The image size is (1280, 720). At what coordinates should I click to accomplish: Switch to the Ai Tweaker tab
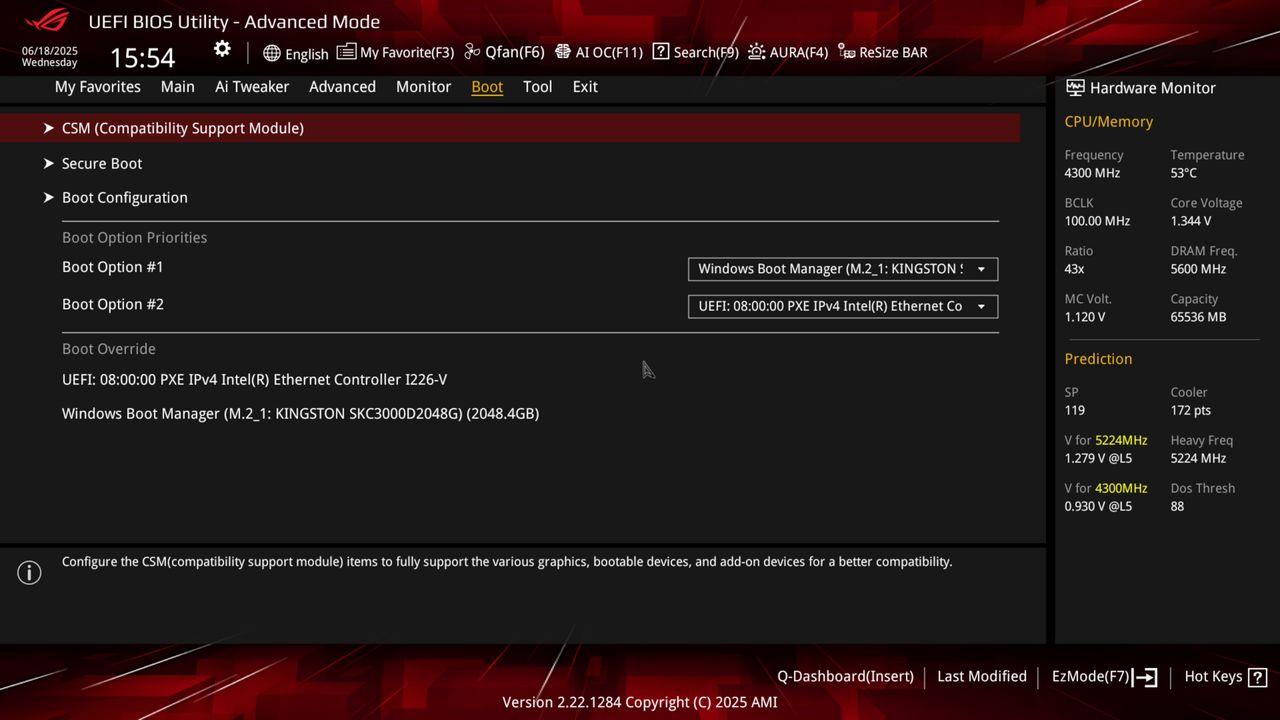coord(251,87)
